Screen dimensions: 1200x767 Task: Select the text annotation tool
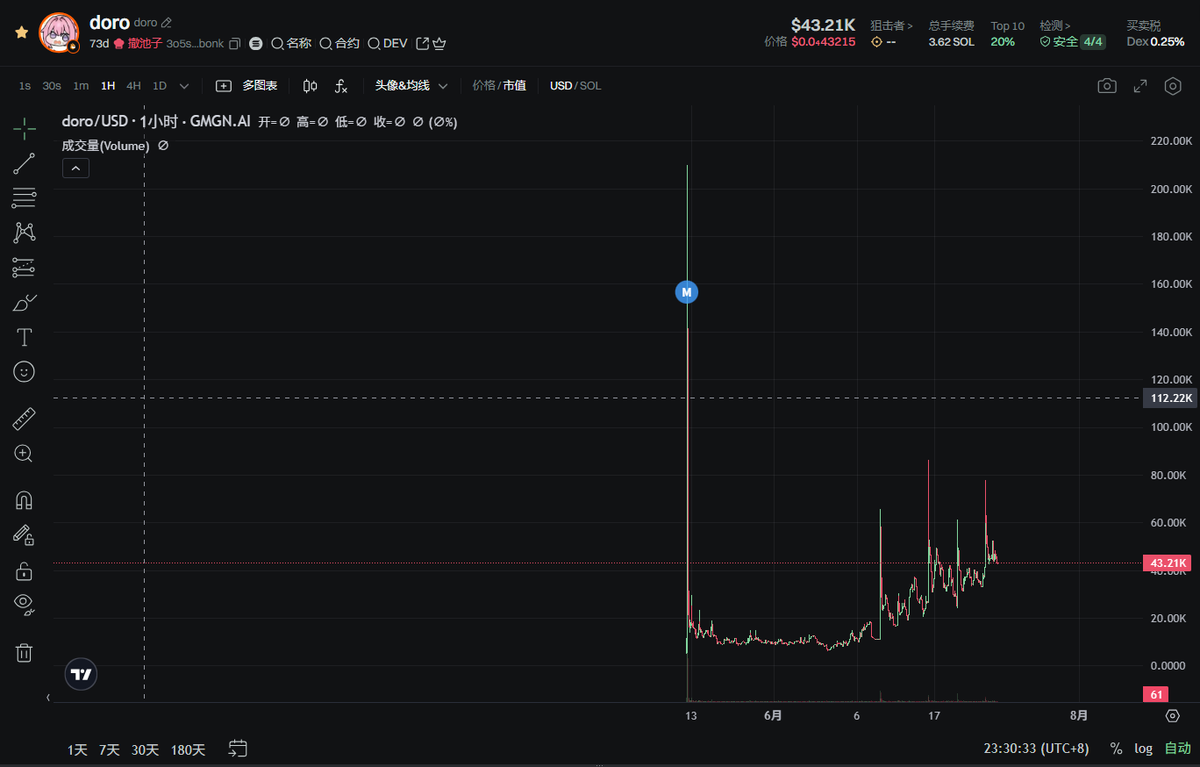pos(24,337)
